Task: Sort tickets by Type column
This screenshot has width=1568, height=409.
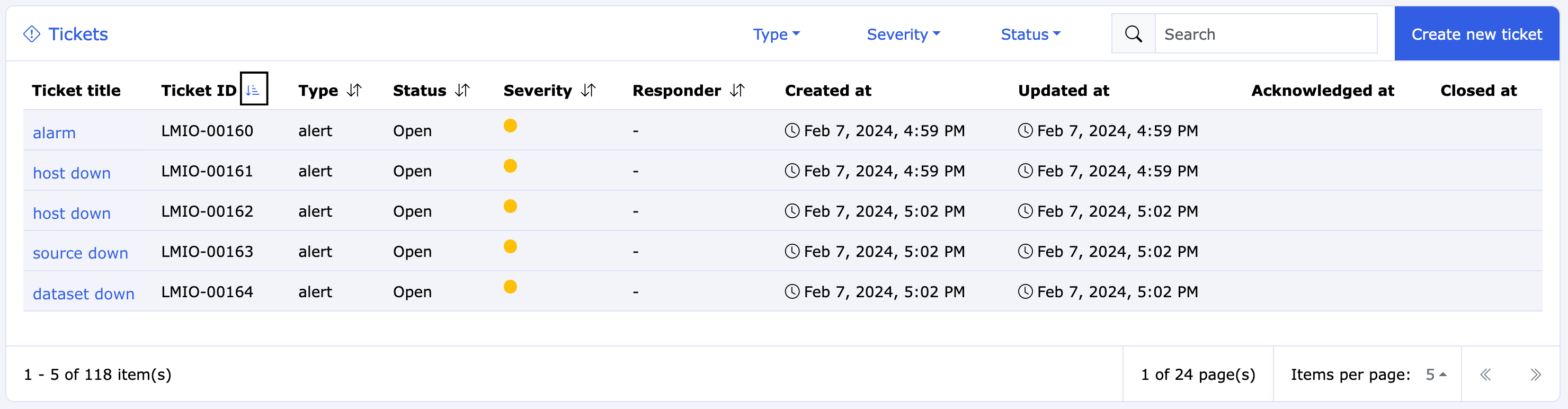Action: coord(354,91)
